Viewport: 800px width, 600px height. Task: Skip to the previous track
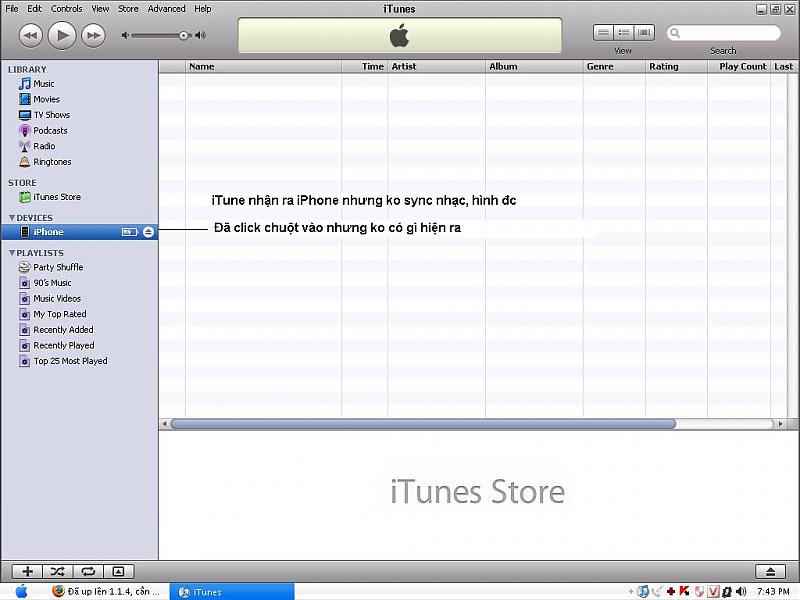click(x=30, y=36)
